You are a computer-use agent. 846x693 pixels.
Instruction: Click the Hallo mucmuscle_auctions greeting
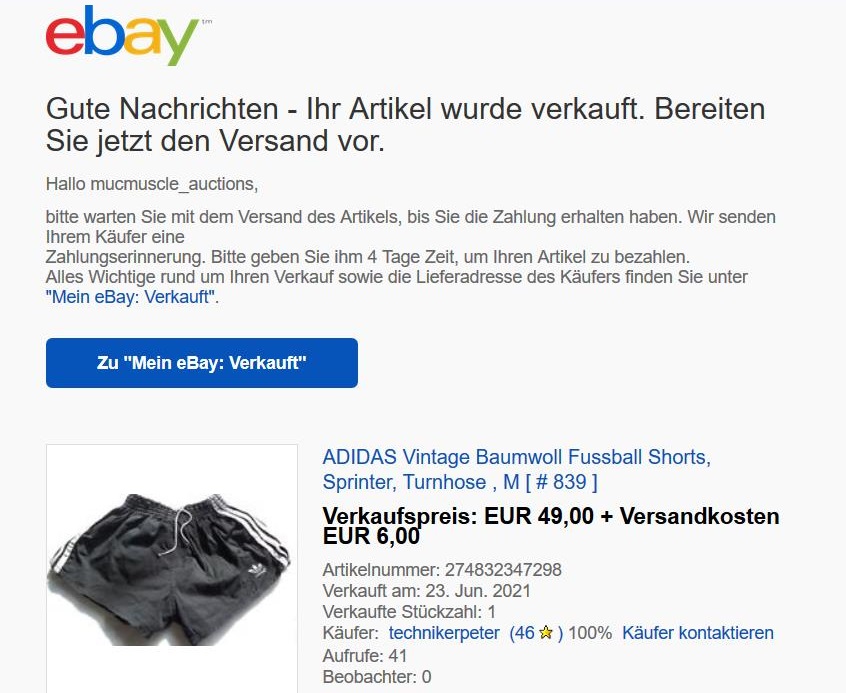(x=152, y=184)
